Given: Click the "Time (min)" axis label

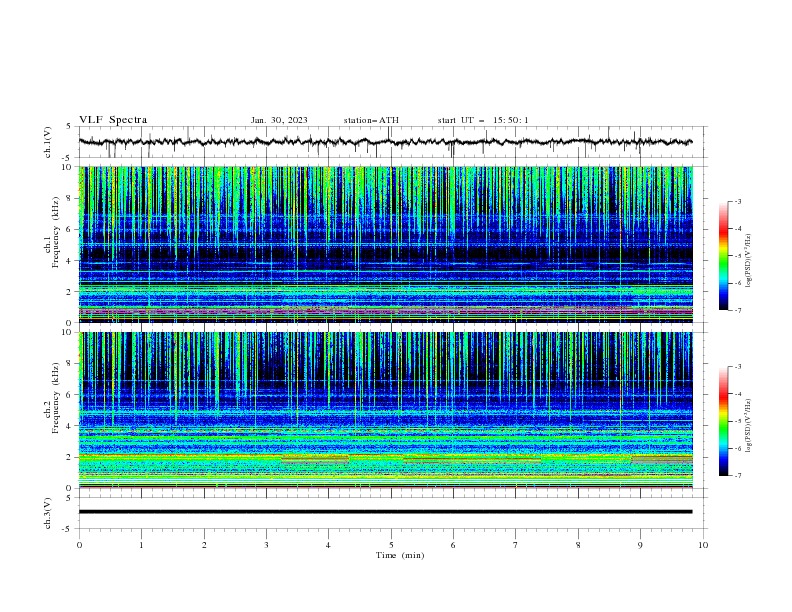Looking at the screenshot, I should [400, 555].
